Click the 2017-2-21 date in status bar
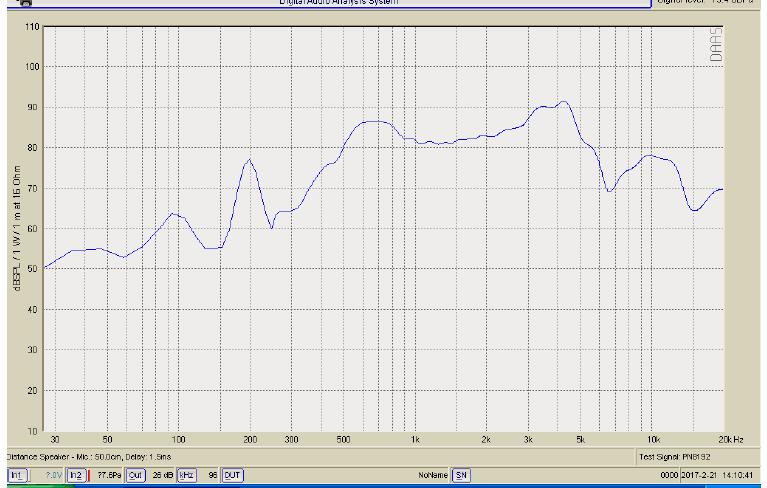Screen dimensions: 767x488 pos(699,475)
